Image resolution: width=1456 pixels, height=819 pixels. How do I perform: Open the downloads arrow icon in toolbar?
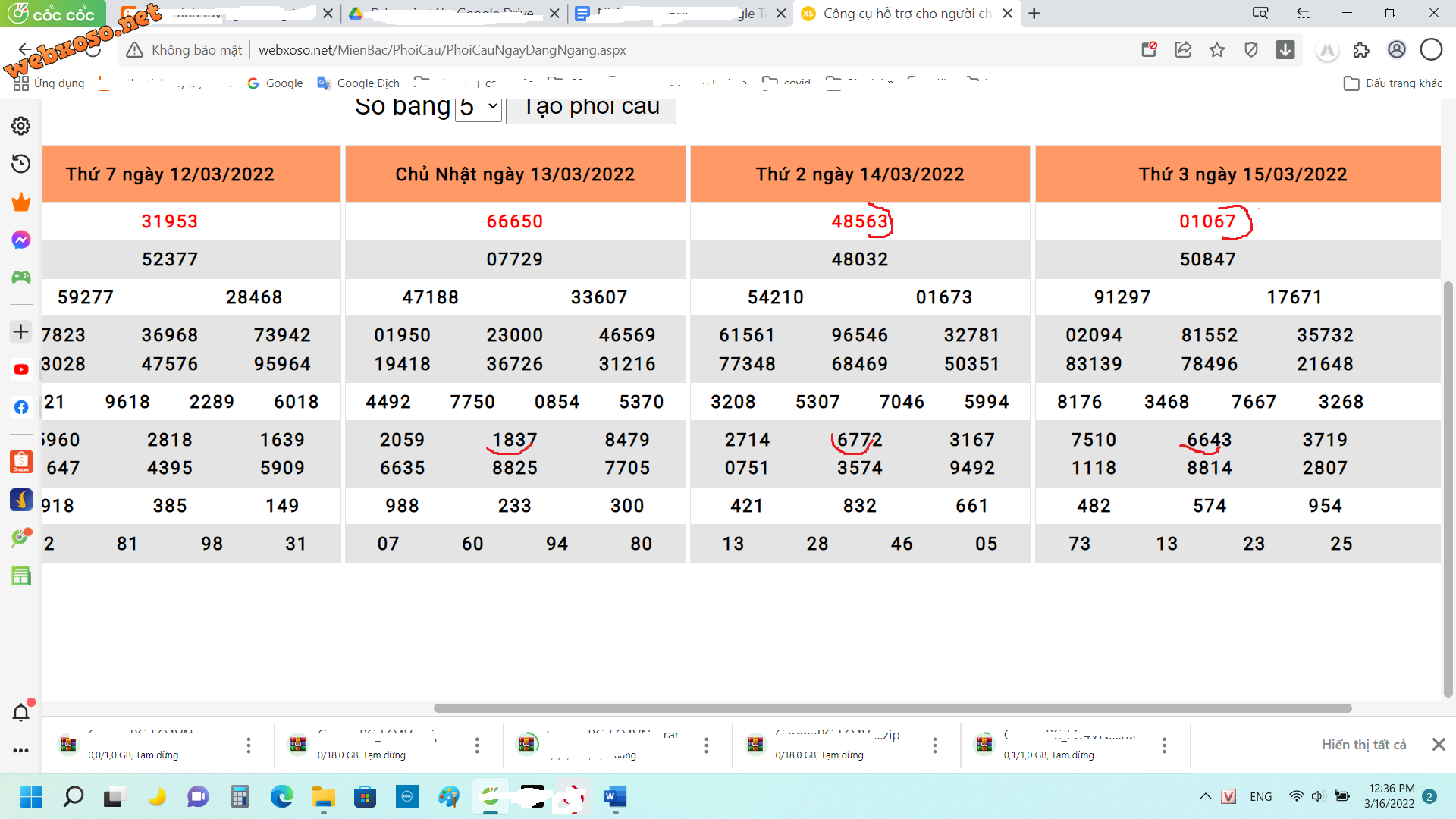pos(1285,50)
